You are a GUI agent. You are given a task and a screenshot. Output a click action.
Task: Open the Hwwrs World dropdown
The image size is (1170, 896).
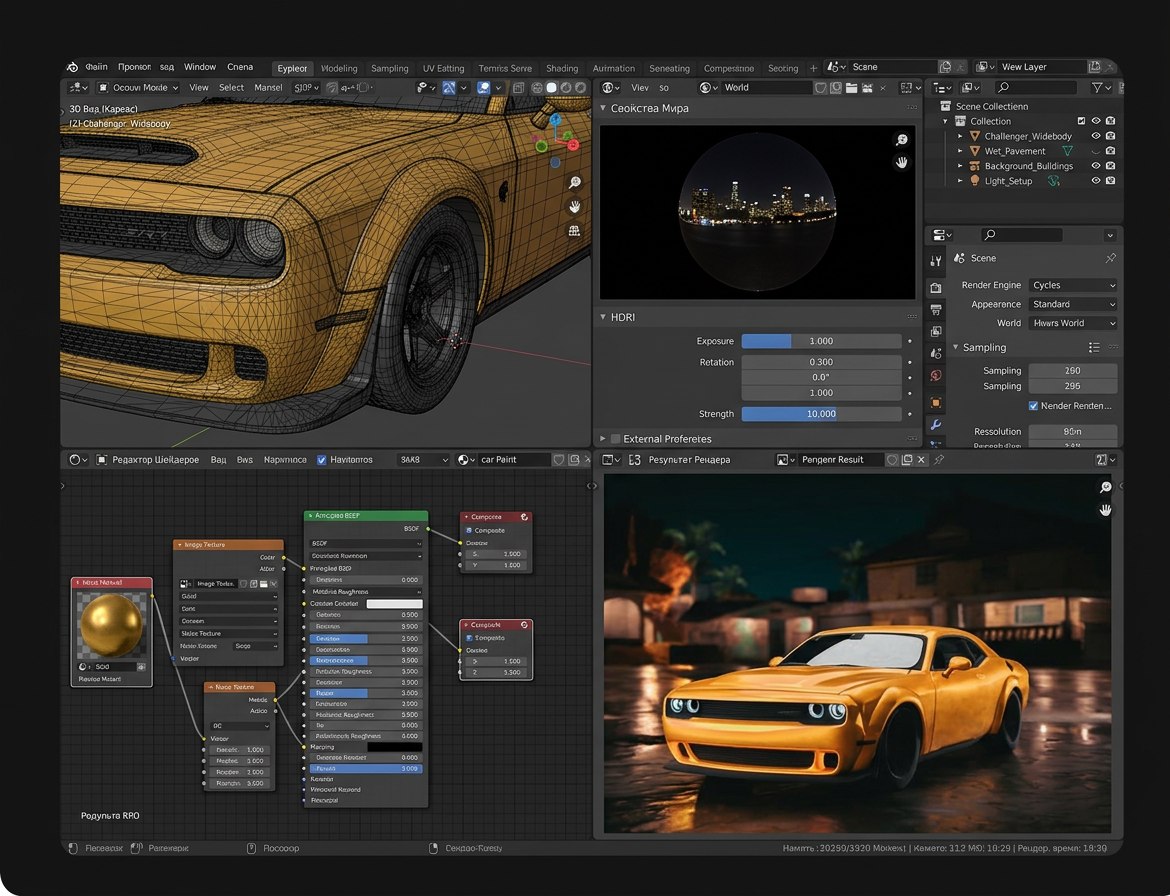tap(1073, 324)
